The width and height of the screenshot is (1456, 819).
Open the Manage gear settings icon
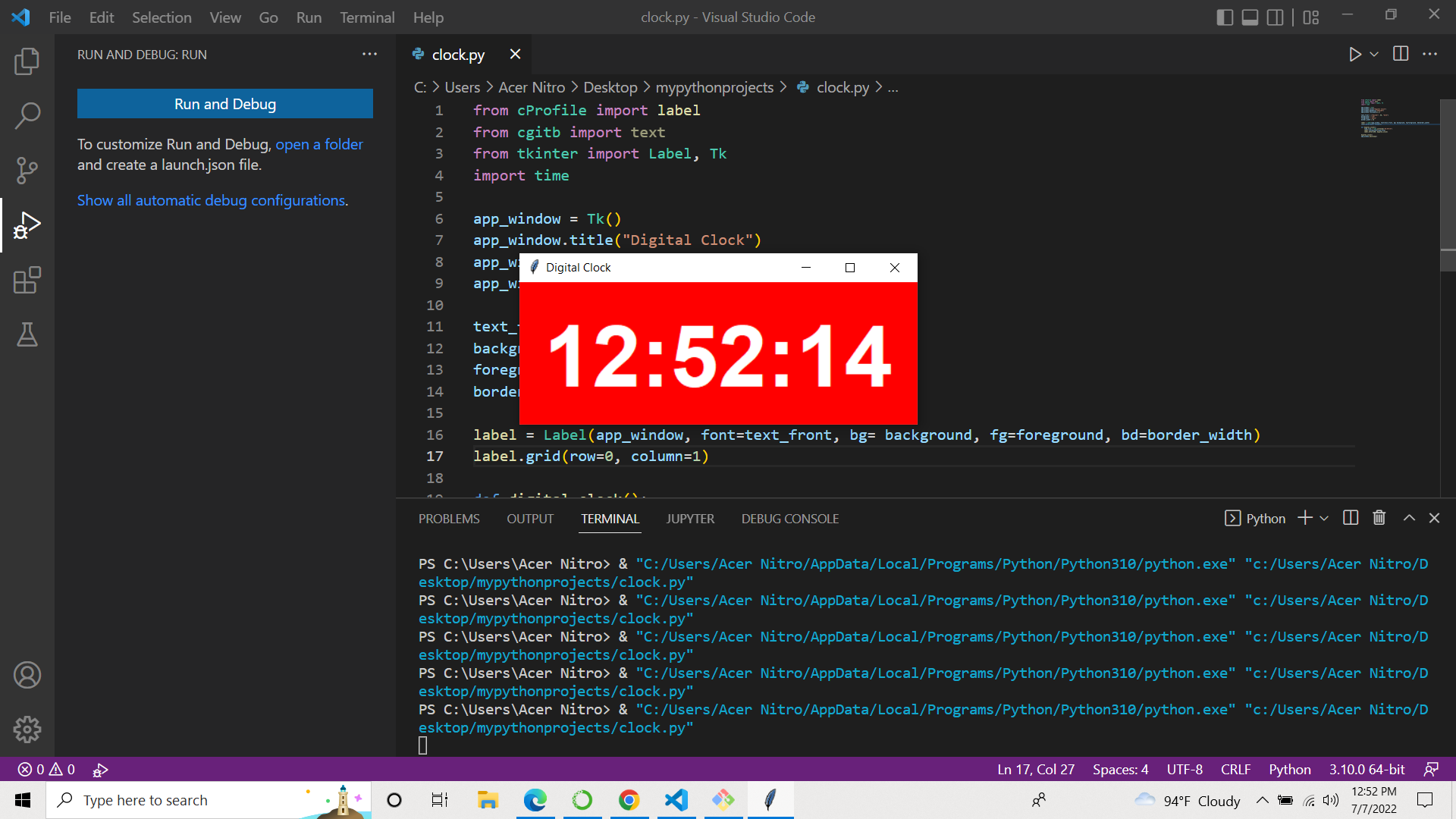(x=27, y=730)
